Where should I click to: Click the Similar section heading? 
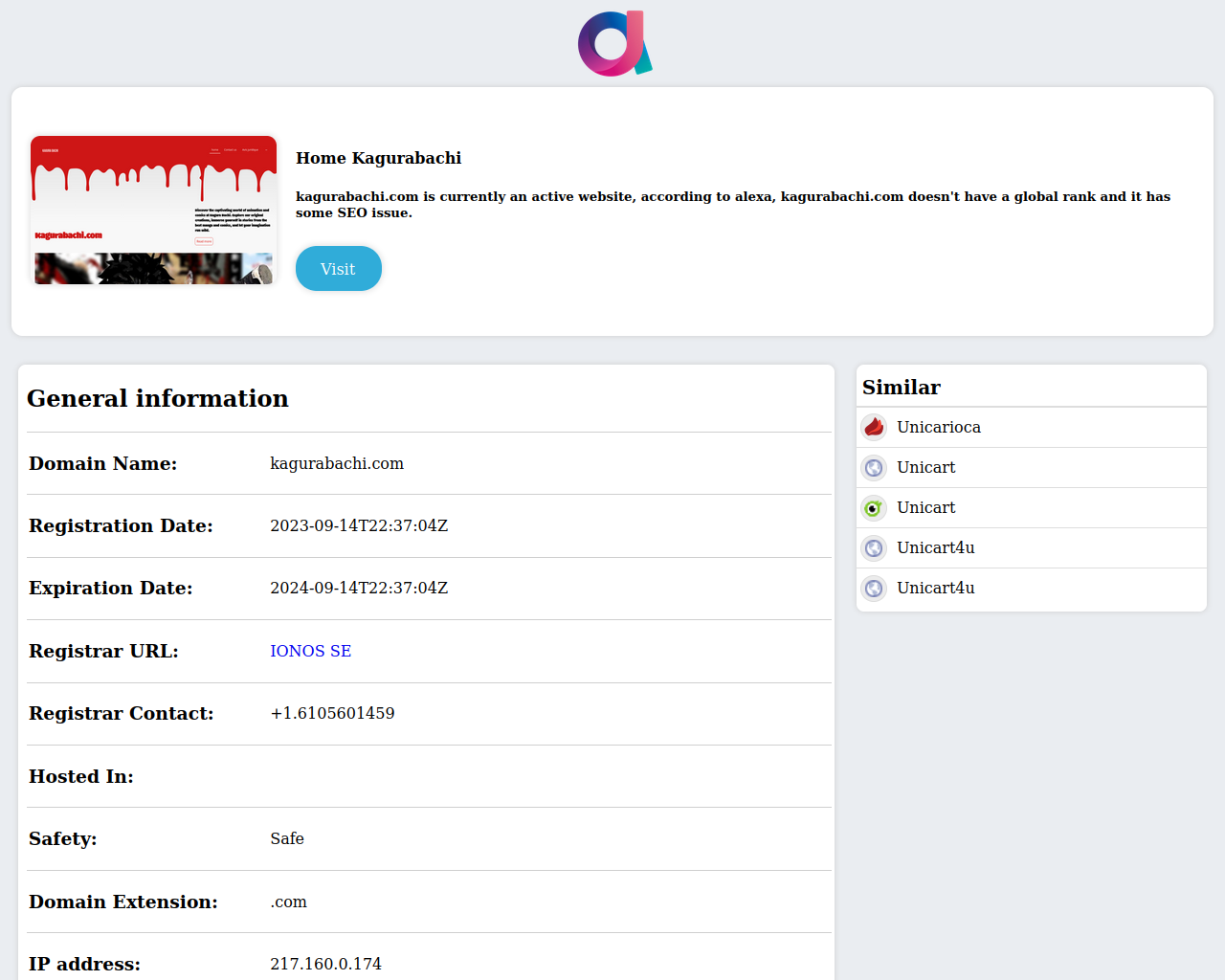click(902, 388)
